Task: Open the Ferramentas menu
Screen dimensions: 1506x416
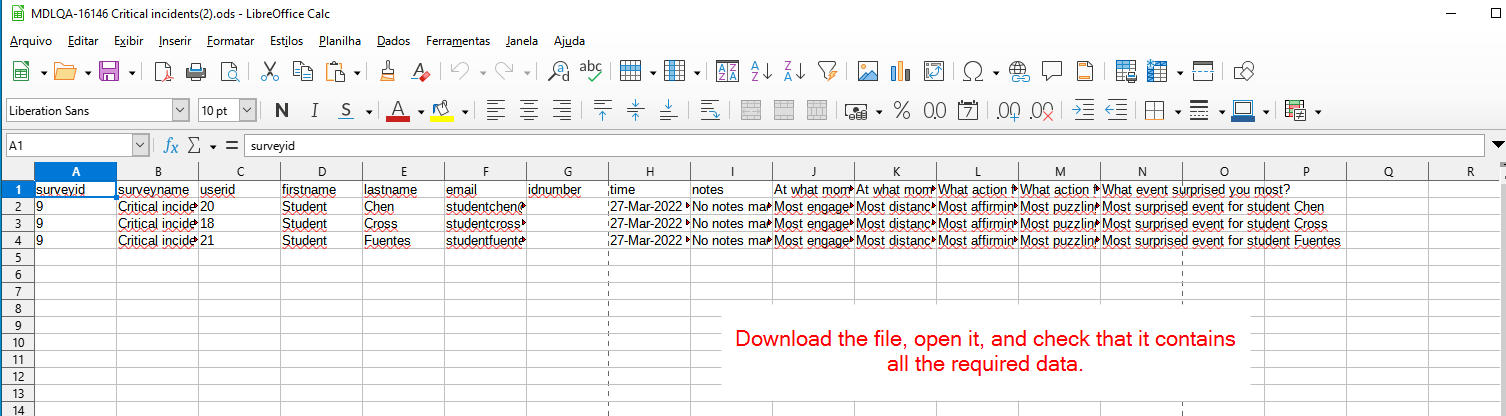Action: (x=458, y=41)
